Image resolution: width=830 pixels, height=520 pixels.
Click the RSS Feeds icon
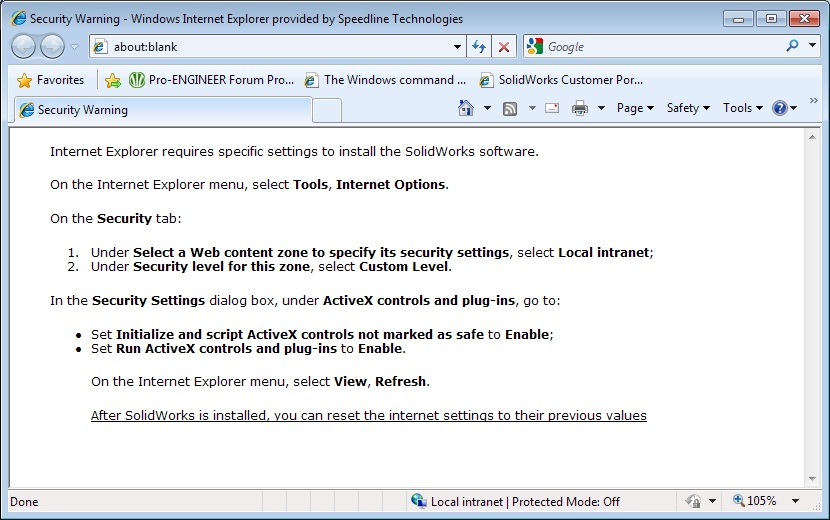(x=510, y=109)
